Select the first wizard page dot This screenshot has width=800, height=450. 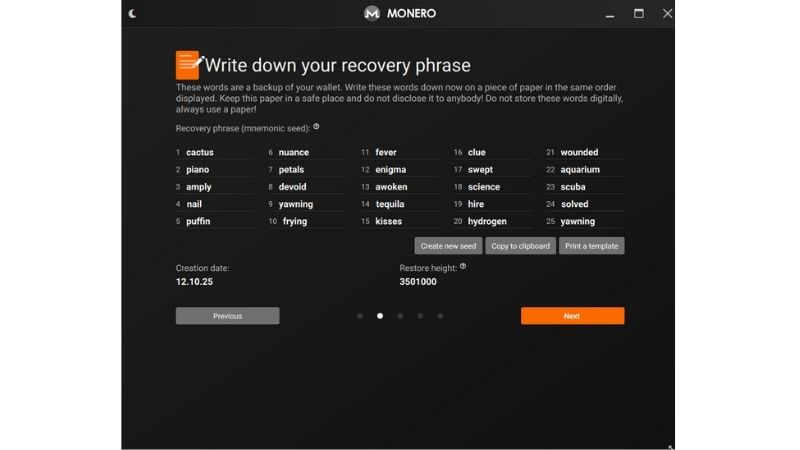[360, 316]
